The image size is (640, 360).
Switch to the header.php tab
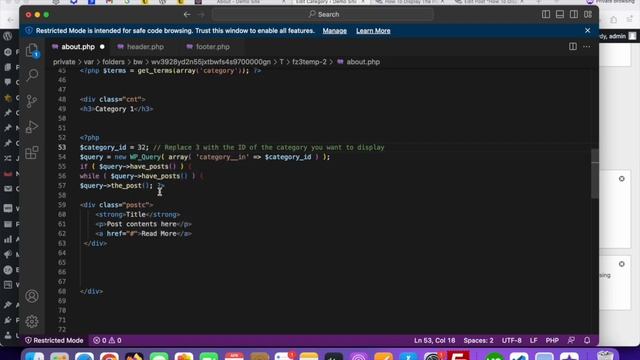click(145, 47)
